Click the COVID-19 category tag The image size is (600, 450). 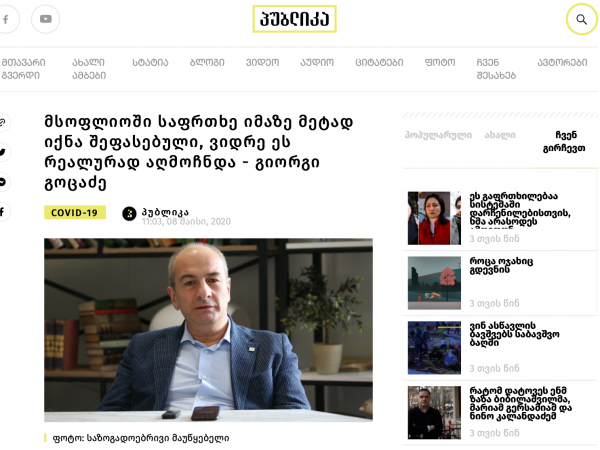point(75,212)
